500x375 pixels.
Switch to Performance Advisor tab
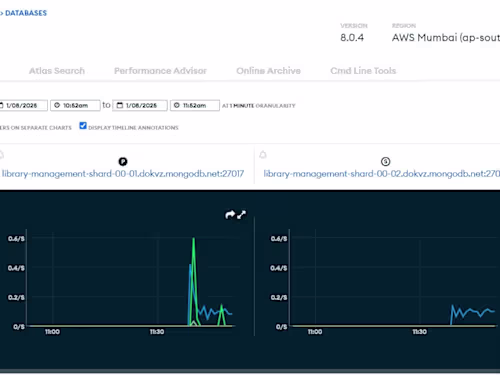(x=160, y=71)
